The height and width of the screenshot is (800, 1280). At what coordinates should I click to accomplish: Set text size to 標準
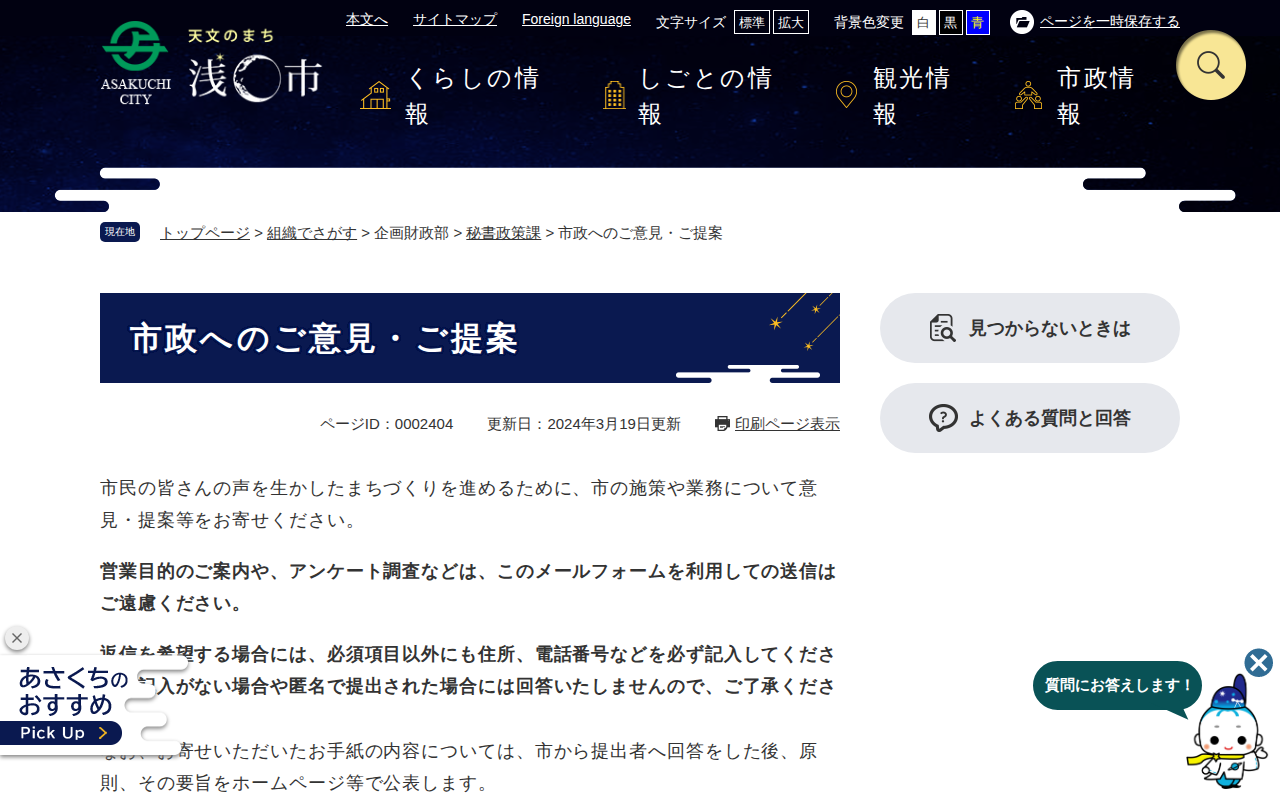(x=752, y=22)
